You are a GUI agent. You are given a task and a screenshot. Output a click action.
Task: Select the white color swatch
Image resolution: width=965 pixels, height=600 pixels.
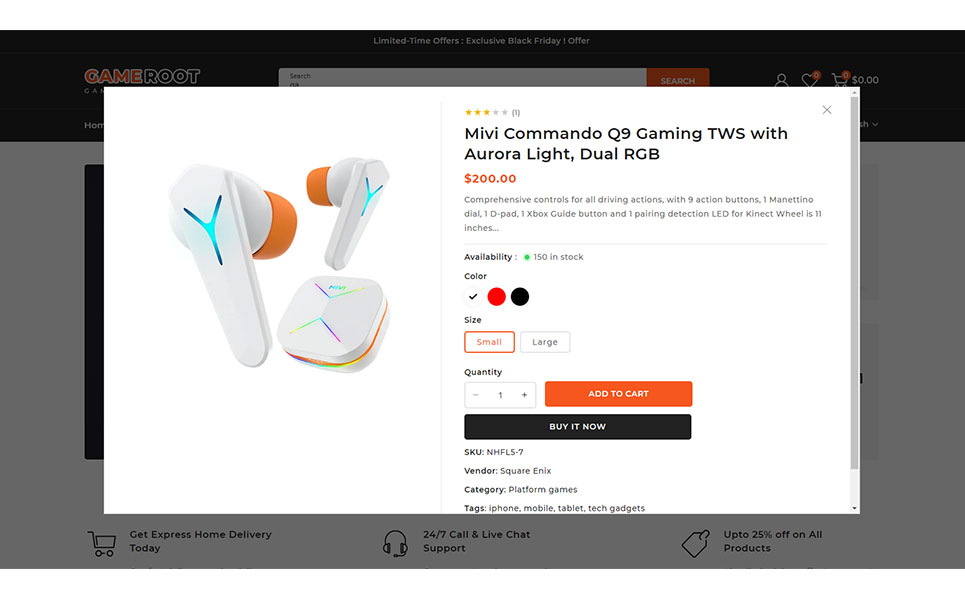tap(473, 297)
